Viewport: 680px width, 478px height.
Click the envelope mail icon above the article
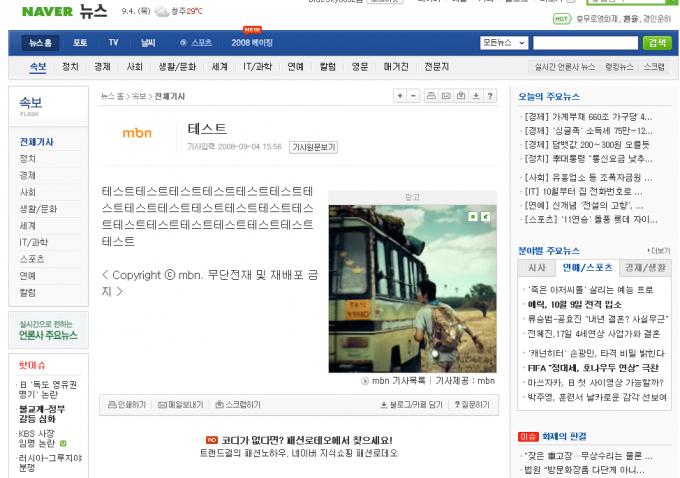point(446,96)
